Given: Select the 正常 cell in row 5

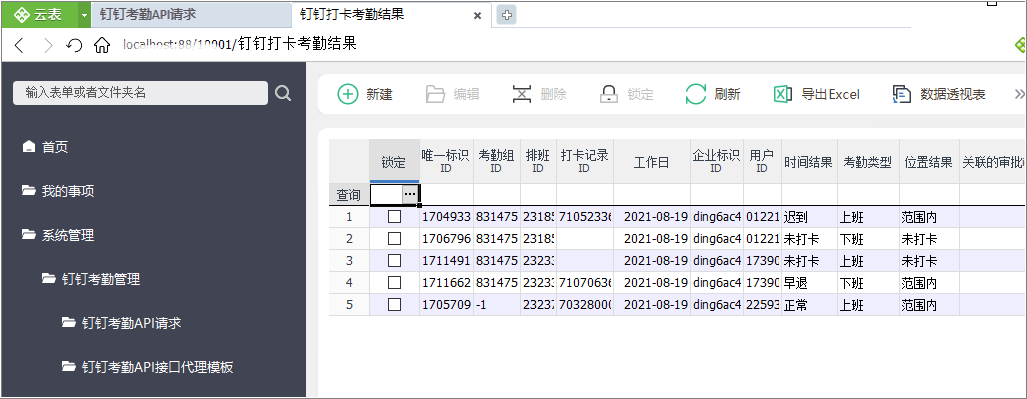Looking at the screenshot, I should pos(809,305).
